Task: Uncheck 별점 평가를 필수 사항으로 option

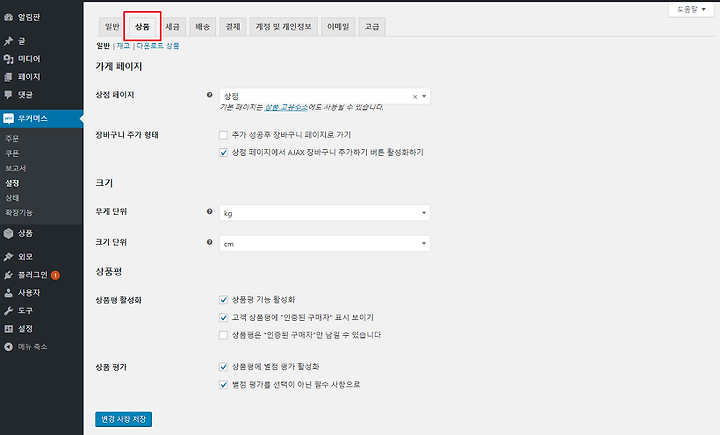Action: tap(224, 384)
